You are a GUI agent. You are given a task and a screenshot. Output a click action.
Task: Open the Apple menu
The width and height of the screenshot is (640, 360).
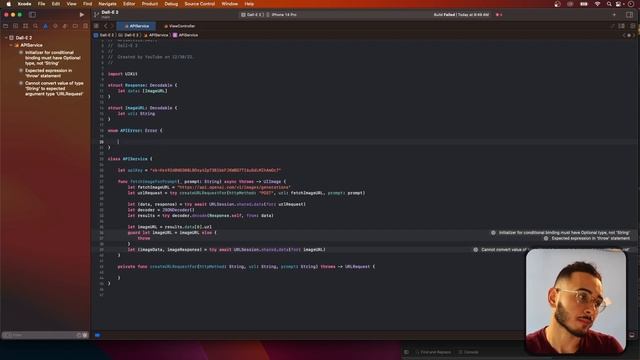click(x=9, y=4)
